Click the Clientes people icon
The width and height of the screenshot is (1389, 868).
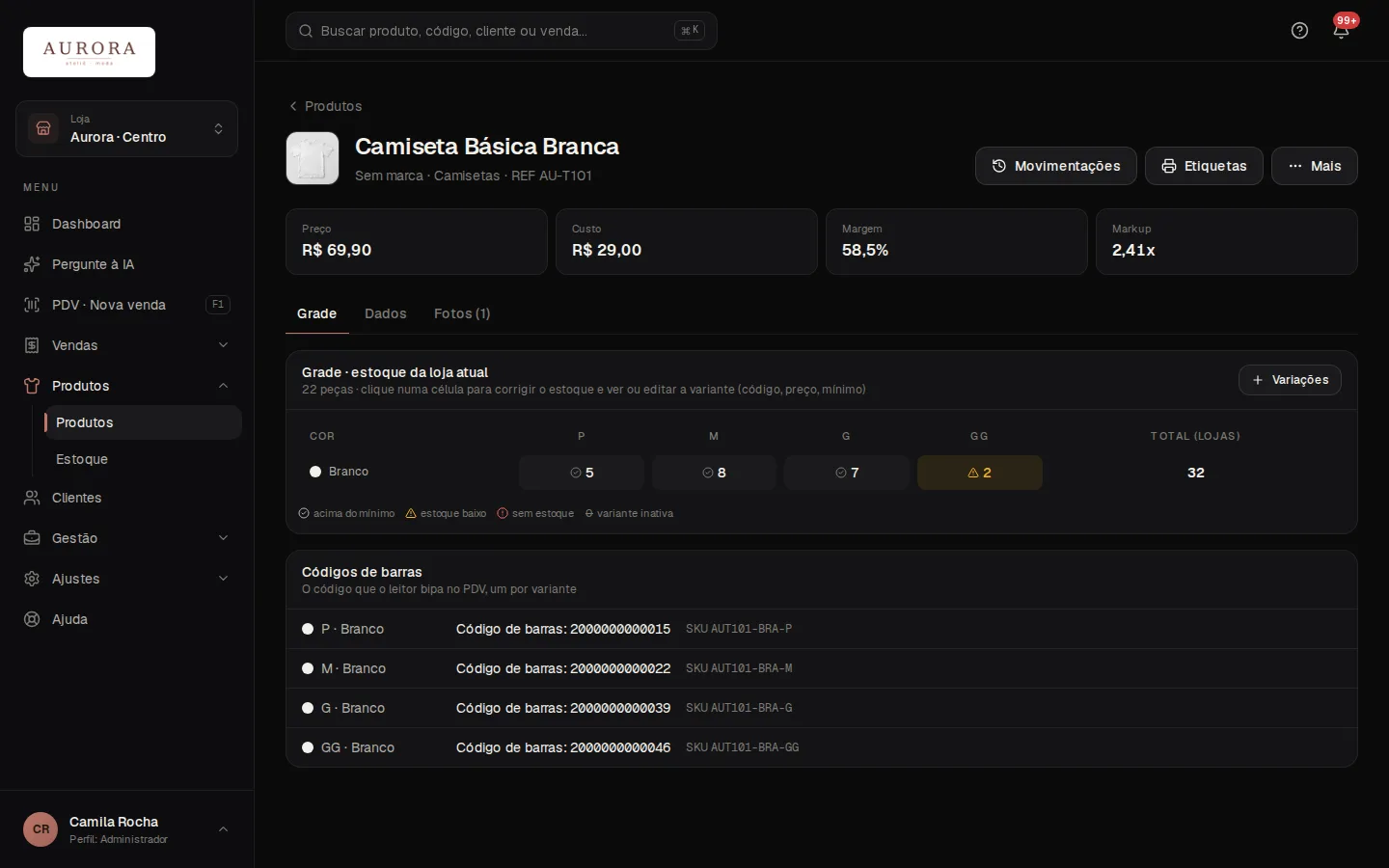click(32, 498)
